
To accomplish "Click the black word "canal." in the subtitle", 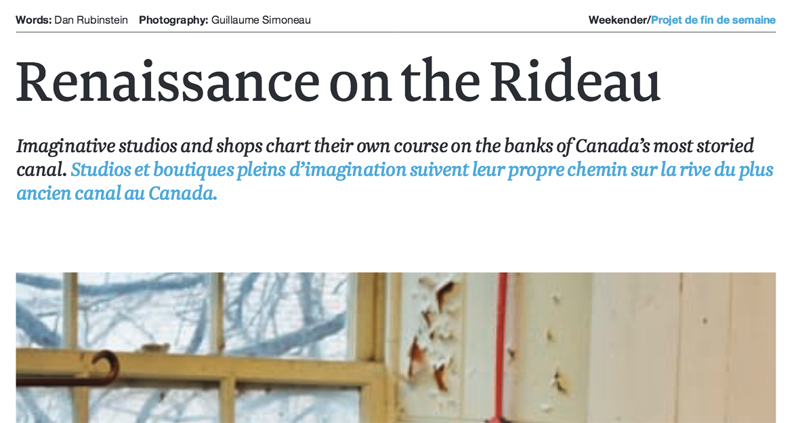I will 41,169.
